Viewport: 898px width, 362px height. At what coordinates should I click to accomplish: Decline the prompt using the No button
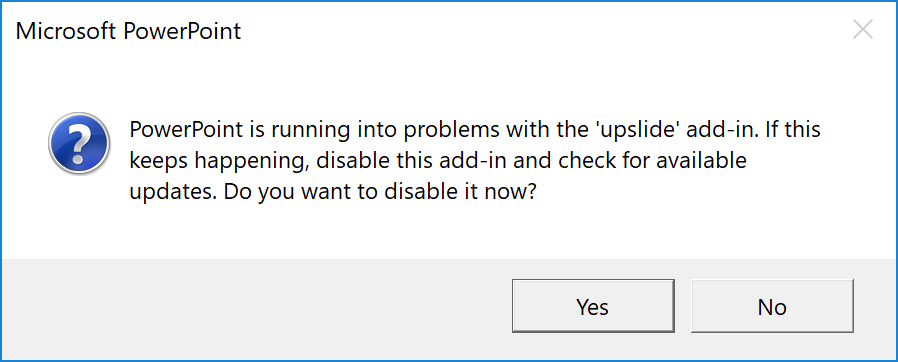772,306
